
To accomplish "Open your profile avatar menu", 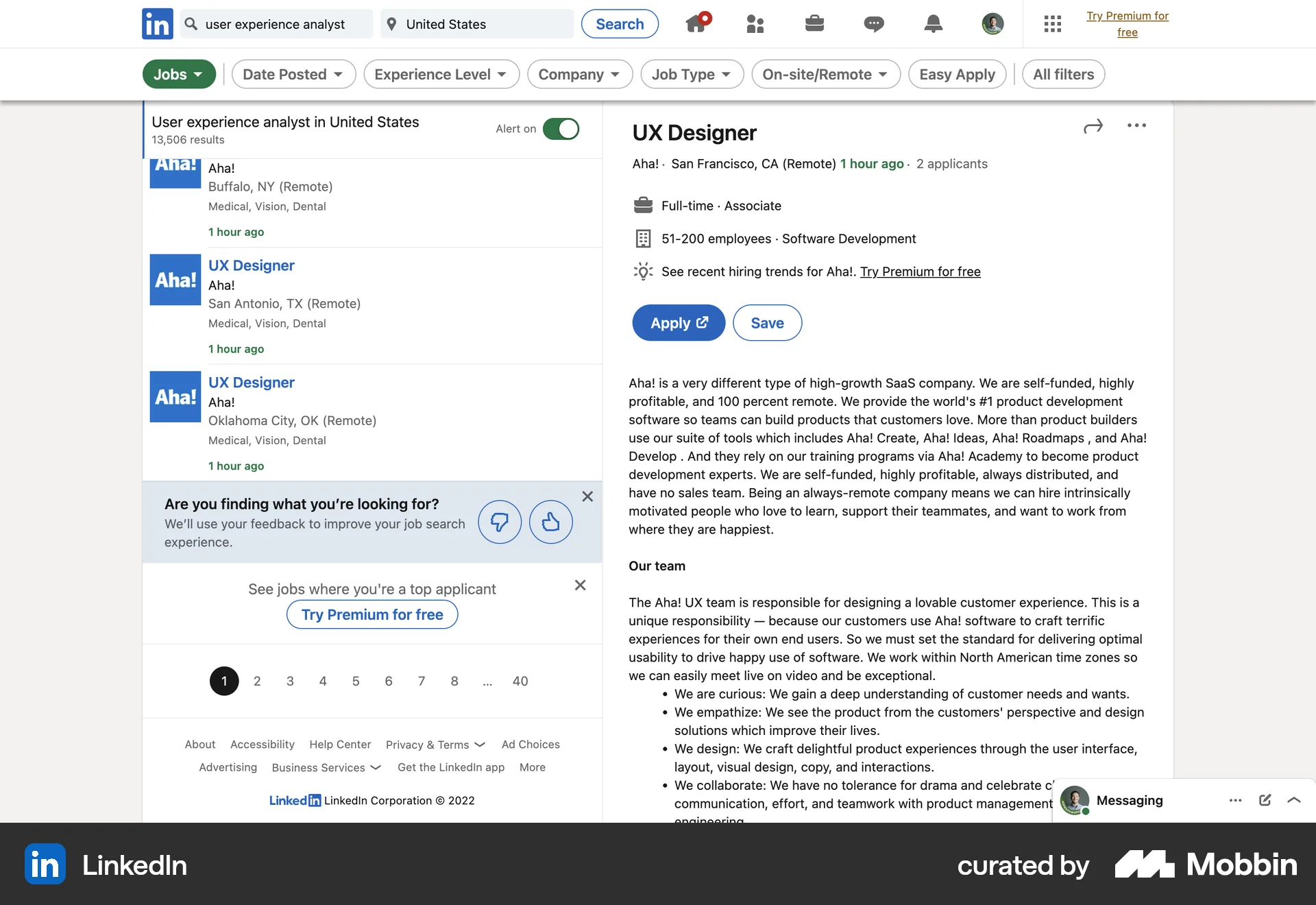I will coord(992,24).
